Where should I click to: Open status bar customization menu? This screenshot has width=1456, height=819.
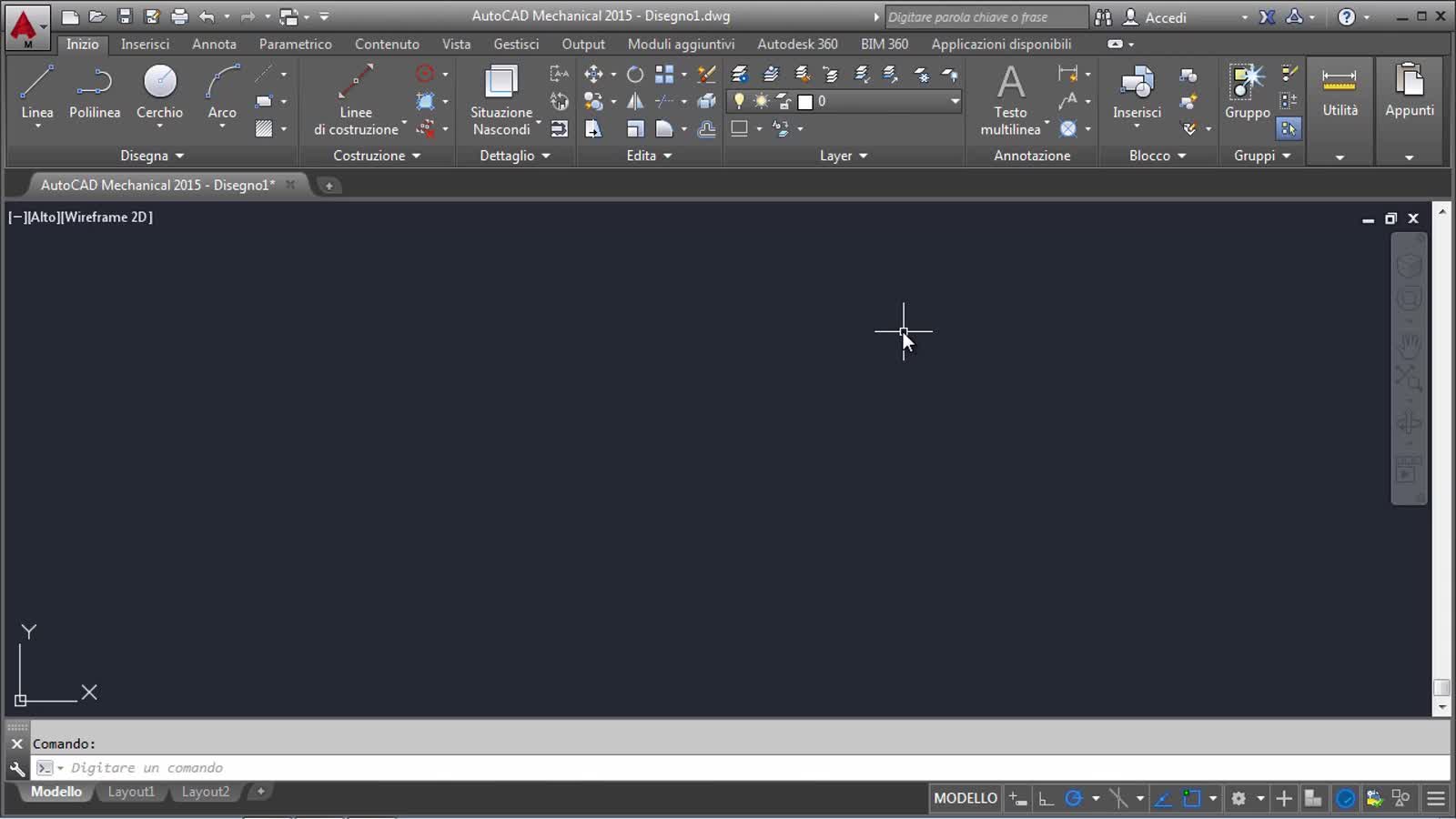1435,799
